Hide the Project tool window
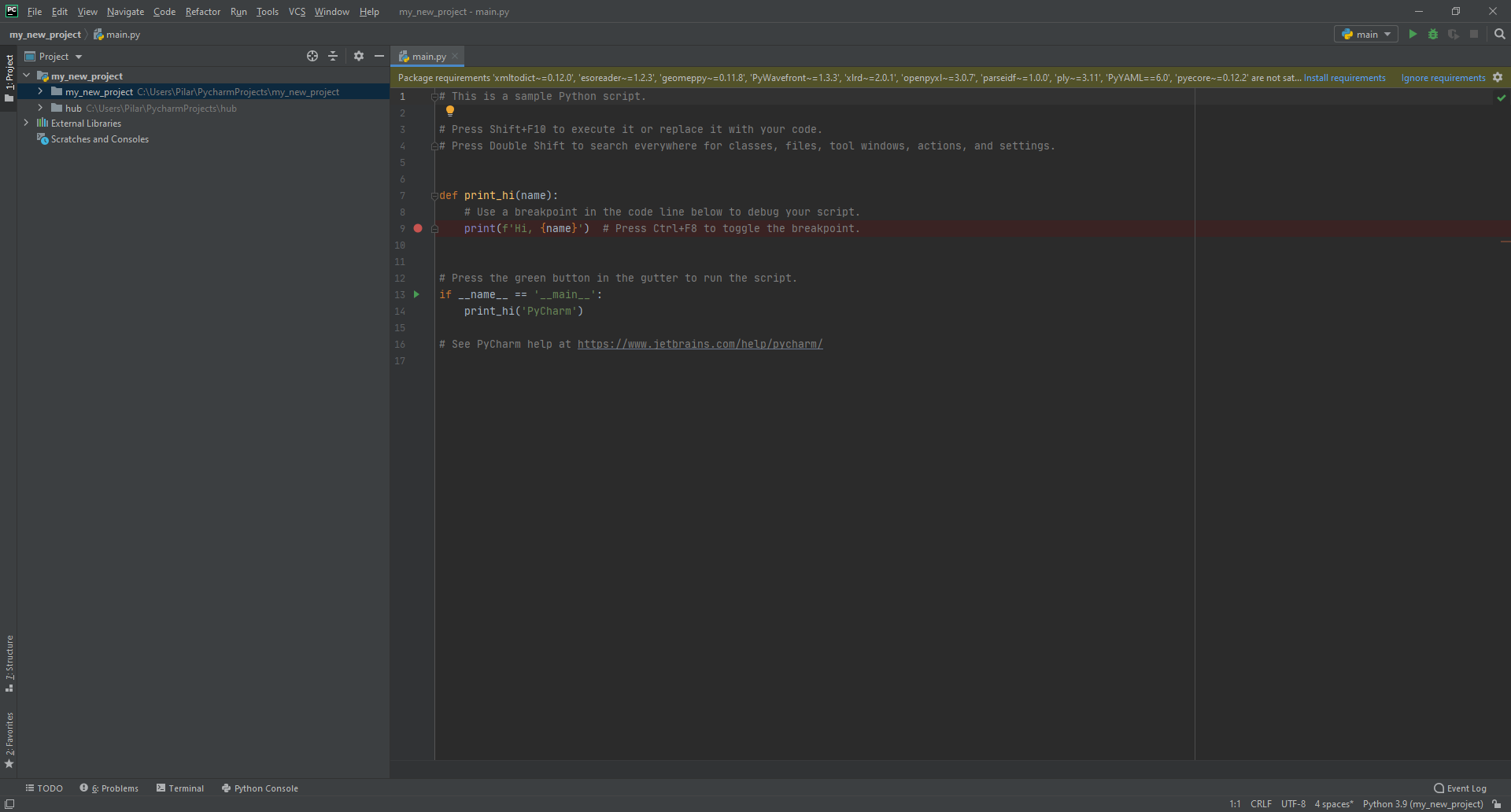 tap(379, 56)
